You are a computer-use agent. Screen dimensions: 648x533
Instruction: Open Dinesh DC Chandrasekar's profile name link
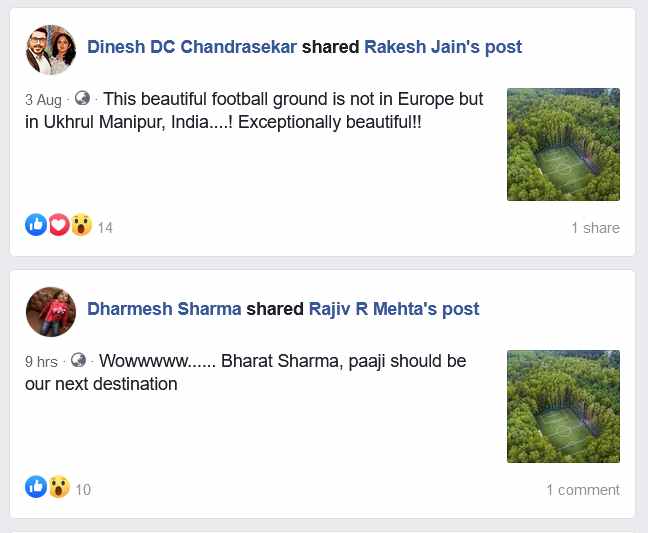coord(192,47)
